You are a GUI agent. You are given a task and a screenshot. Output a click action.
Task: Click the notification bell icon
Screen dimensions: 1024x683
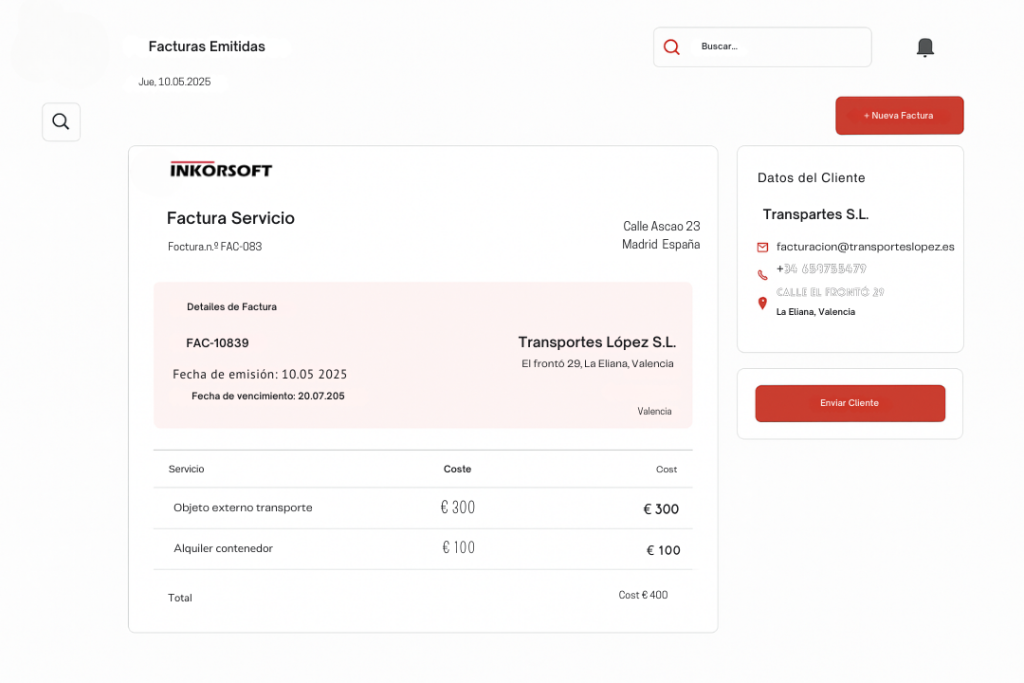[925, 47]
